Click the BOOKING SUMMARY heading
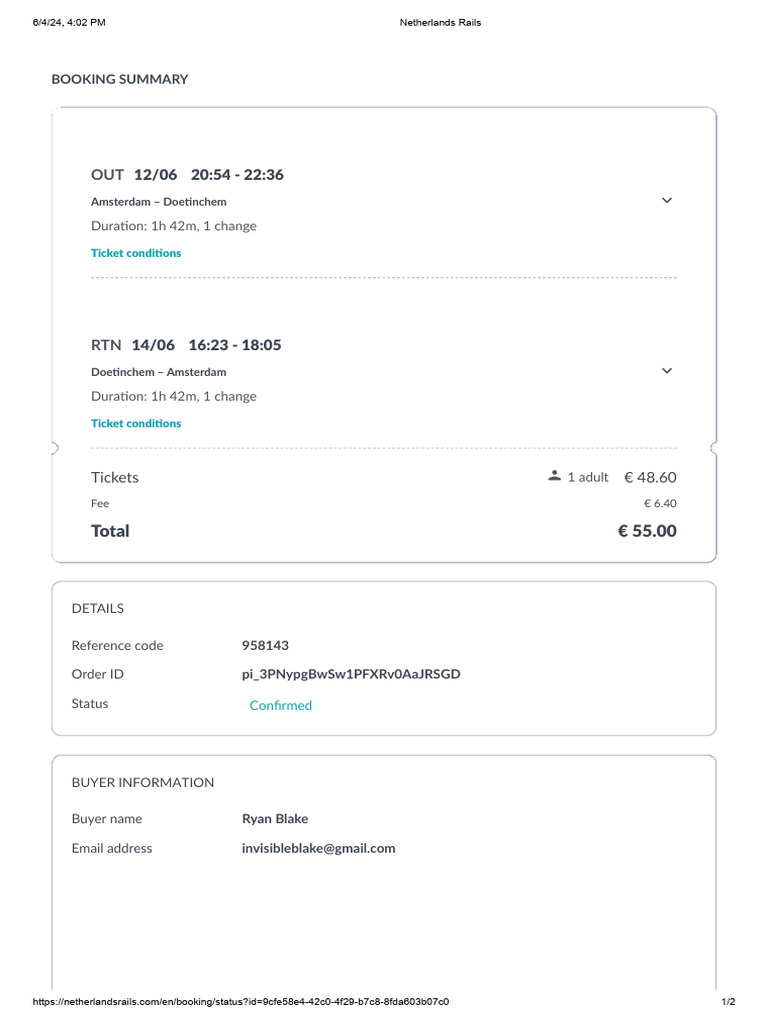This screenshot has width=768, height=1024. coord(120,79)
